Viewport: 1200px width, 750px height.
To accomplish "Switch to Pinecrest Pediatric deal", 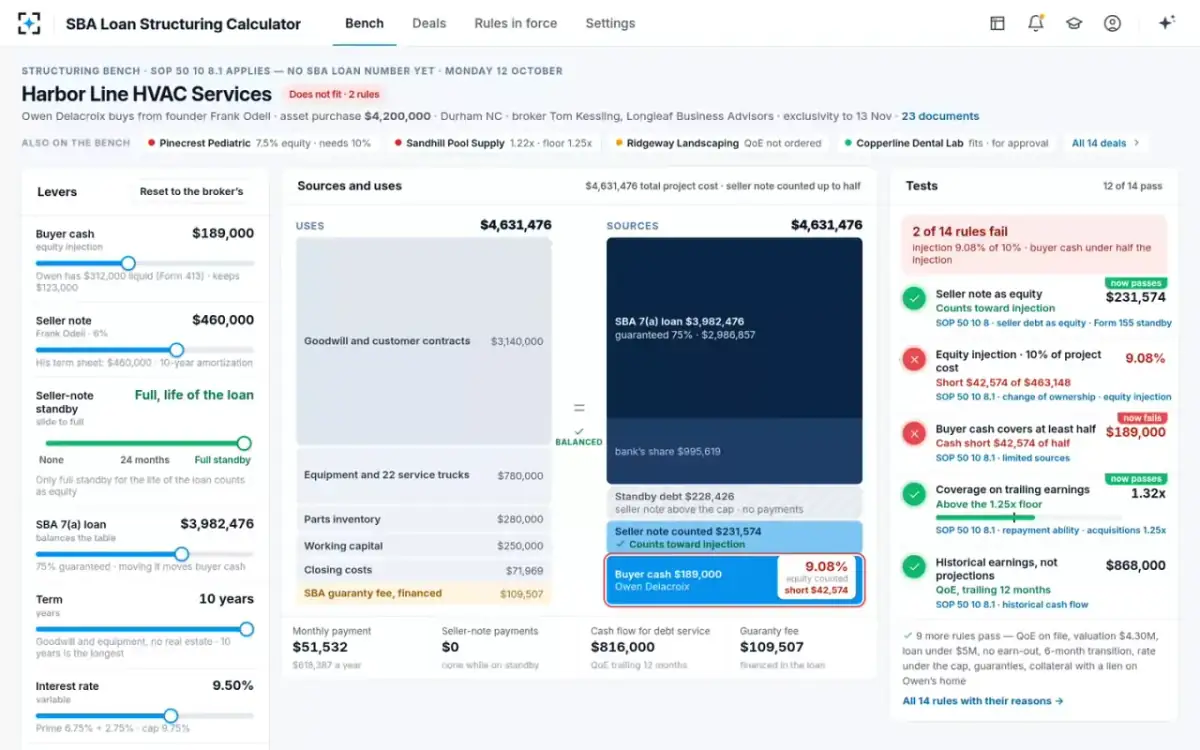I will coord(259,143).
